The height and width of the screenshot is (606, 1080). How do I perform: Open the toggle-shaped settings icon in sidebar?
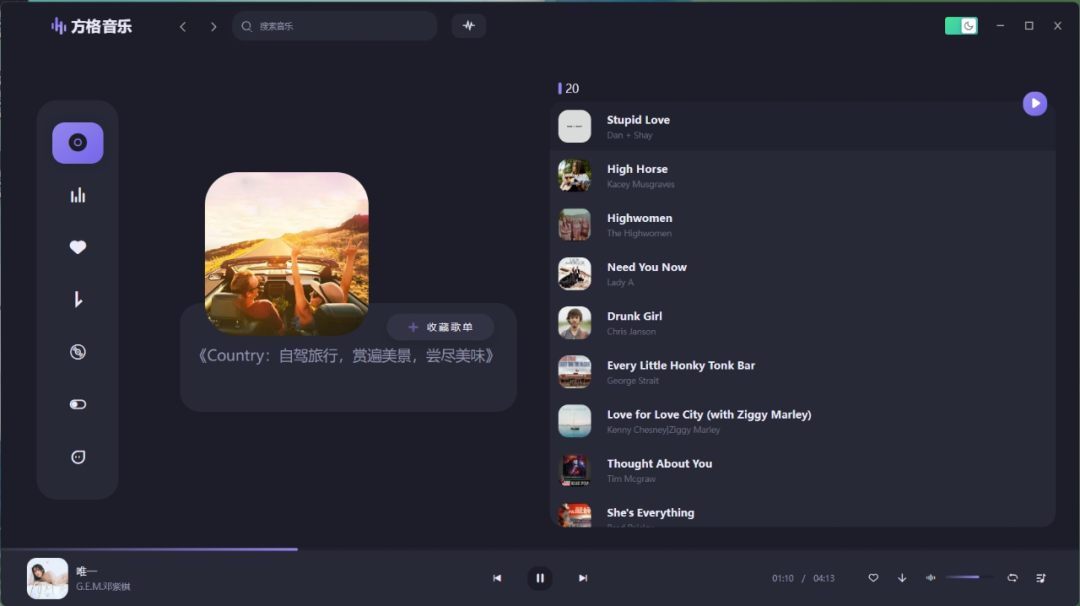coord(78,404)
